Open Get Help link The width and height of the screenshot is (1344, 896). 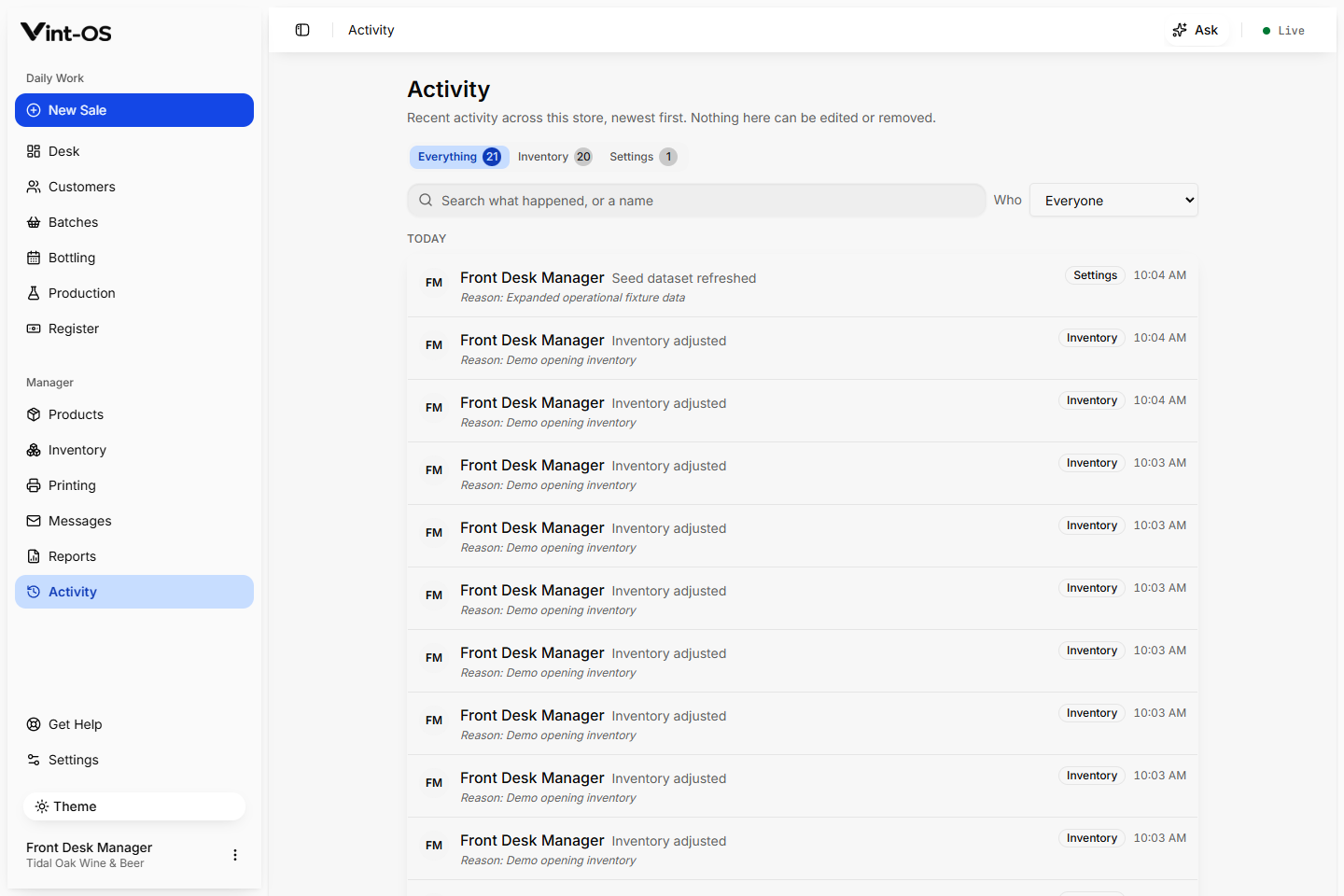tap(134, 724)
